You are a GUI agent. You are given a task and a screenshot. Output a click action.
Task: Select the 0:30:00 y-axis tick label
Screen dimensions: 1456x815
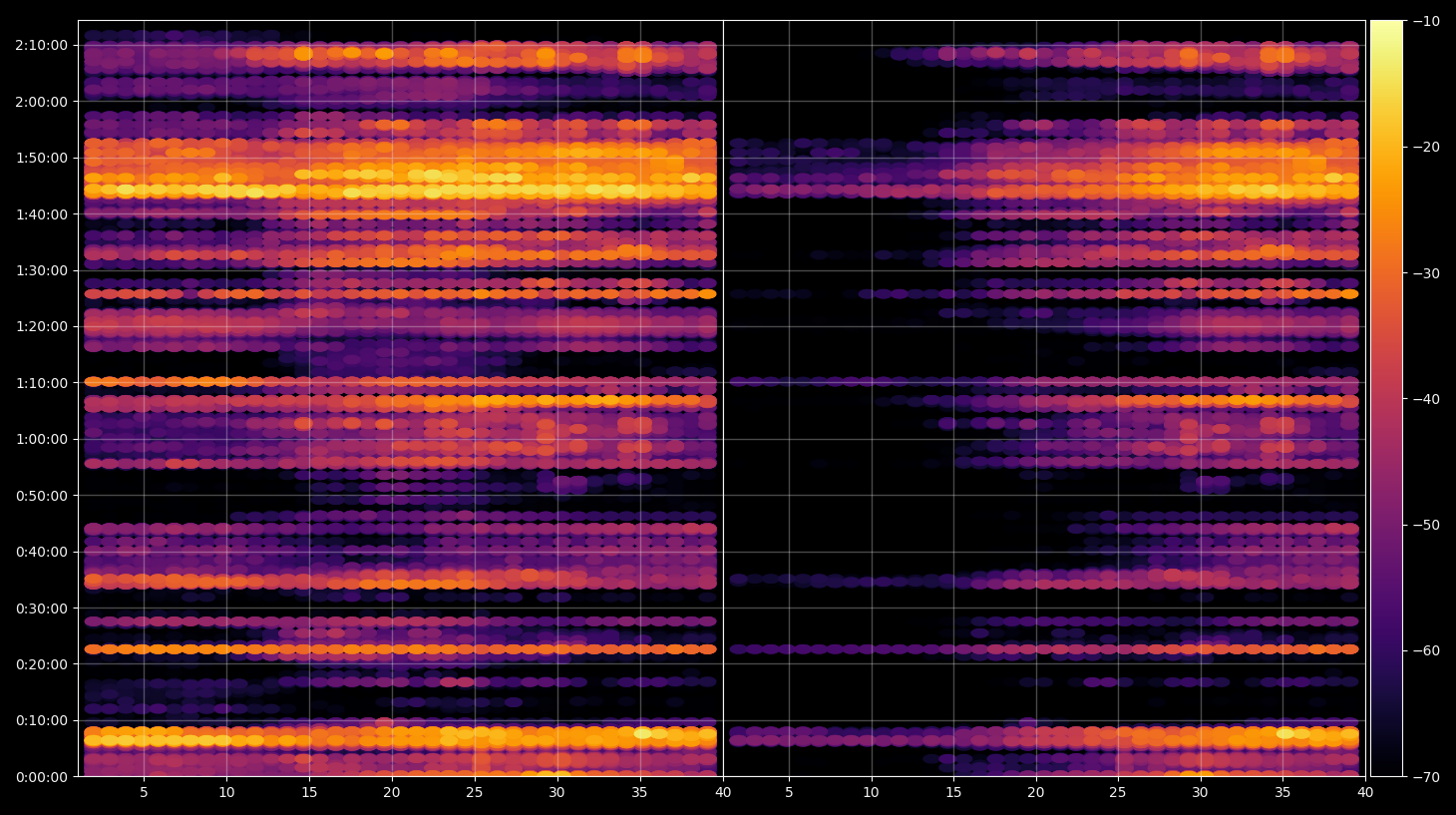point(42,609)
